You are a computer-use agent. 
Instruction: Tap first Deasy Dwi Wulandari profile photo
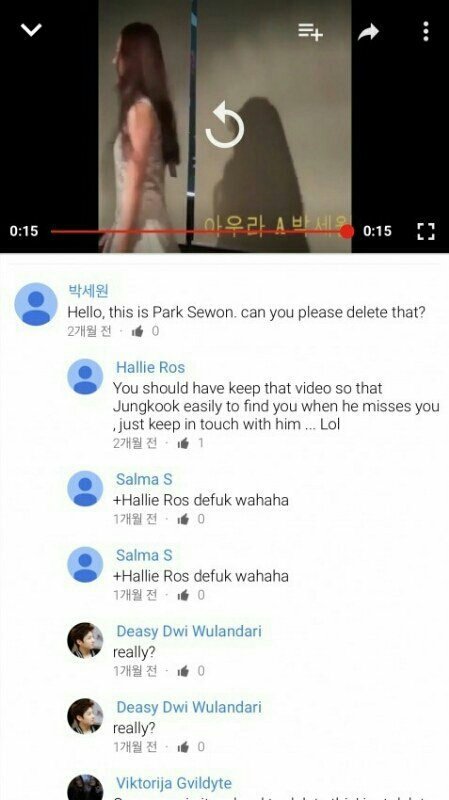[x=85, y=640]
